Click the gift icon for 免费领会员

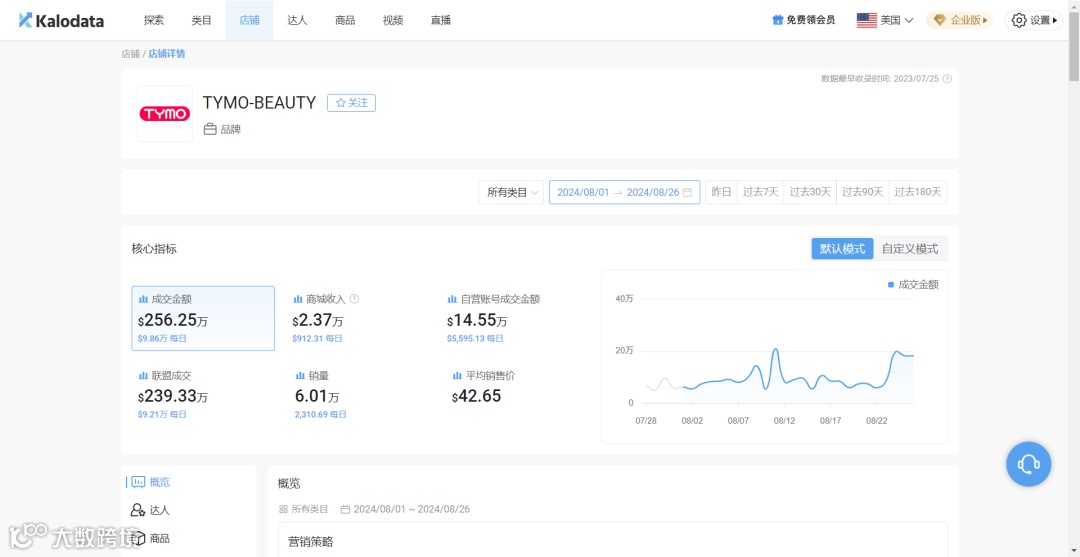tap(778, 20)
